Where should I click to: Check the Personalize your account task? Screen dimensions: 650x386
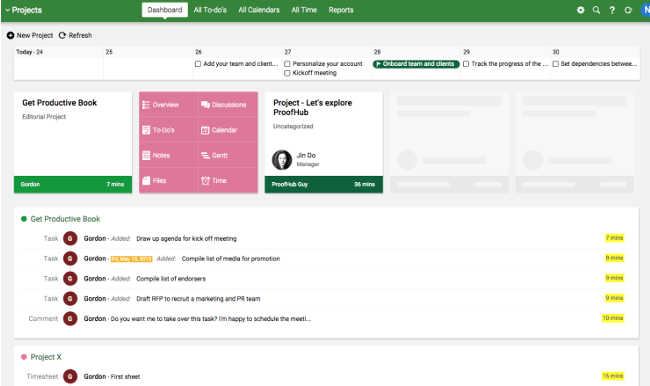pos(287,64)
